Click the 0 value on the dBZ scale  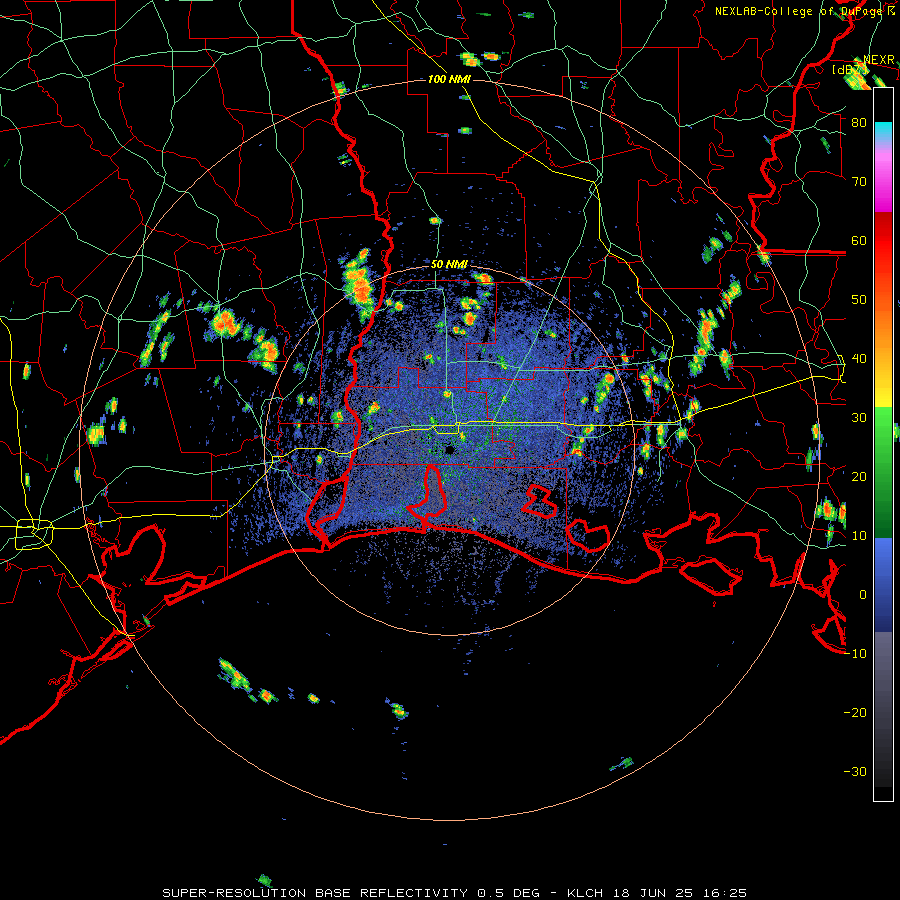click(863, 595)
